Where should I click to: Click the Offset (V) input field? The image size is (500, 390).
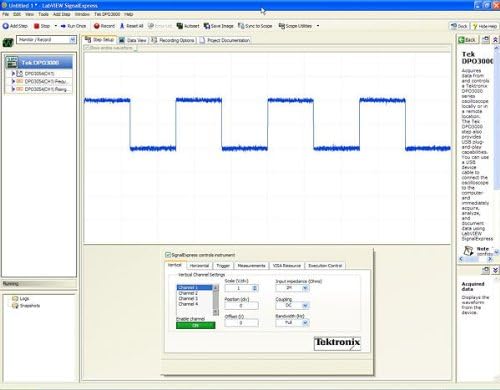coord(241,323)
